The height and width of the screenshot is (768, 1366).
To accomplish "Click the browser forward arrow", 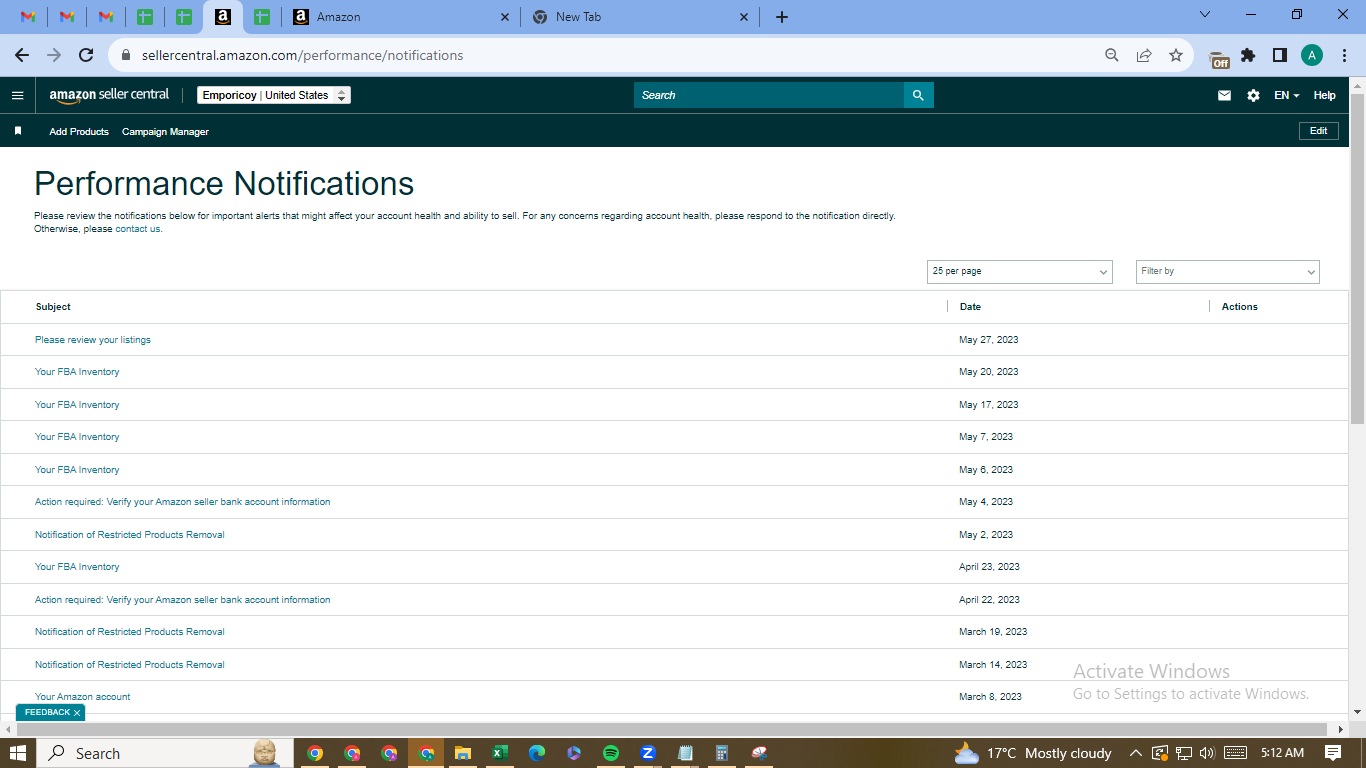I will coord(54,55).
